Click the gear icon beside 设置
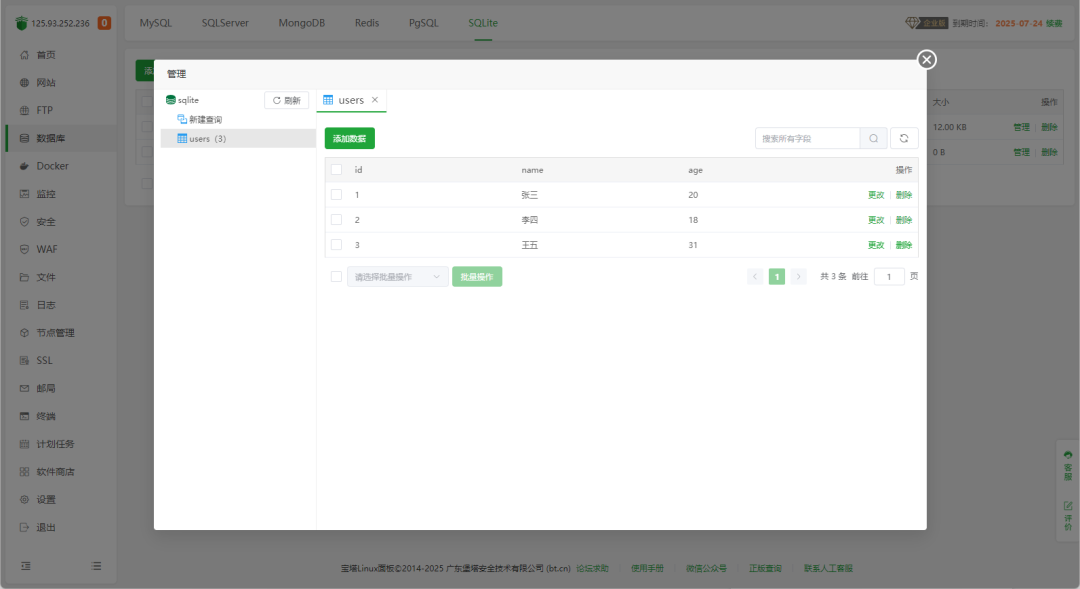The width and height of the screenshot is (1080, 589). (24, 499)
